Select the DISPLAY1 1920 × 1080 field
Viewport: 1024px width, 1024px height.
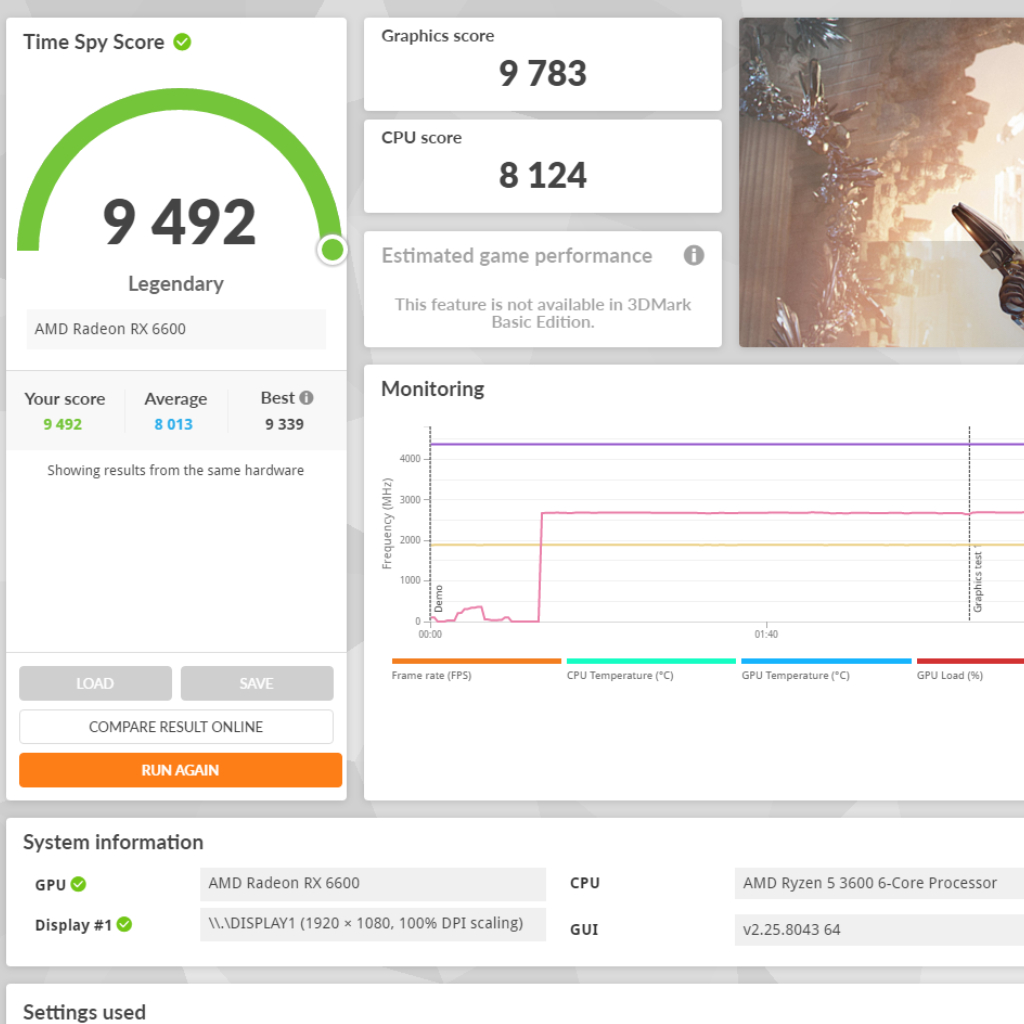(x=373, y=923)
